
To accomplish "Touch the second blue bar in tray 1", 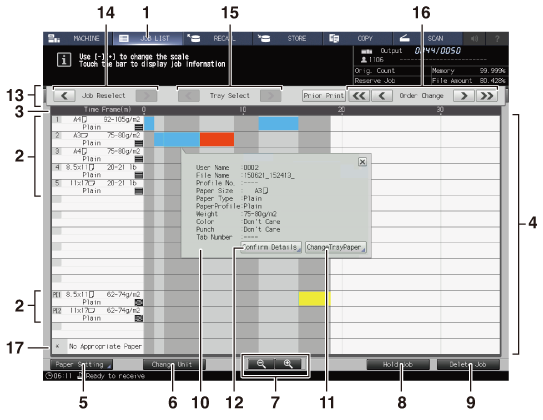I will [278, 124].
